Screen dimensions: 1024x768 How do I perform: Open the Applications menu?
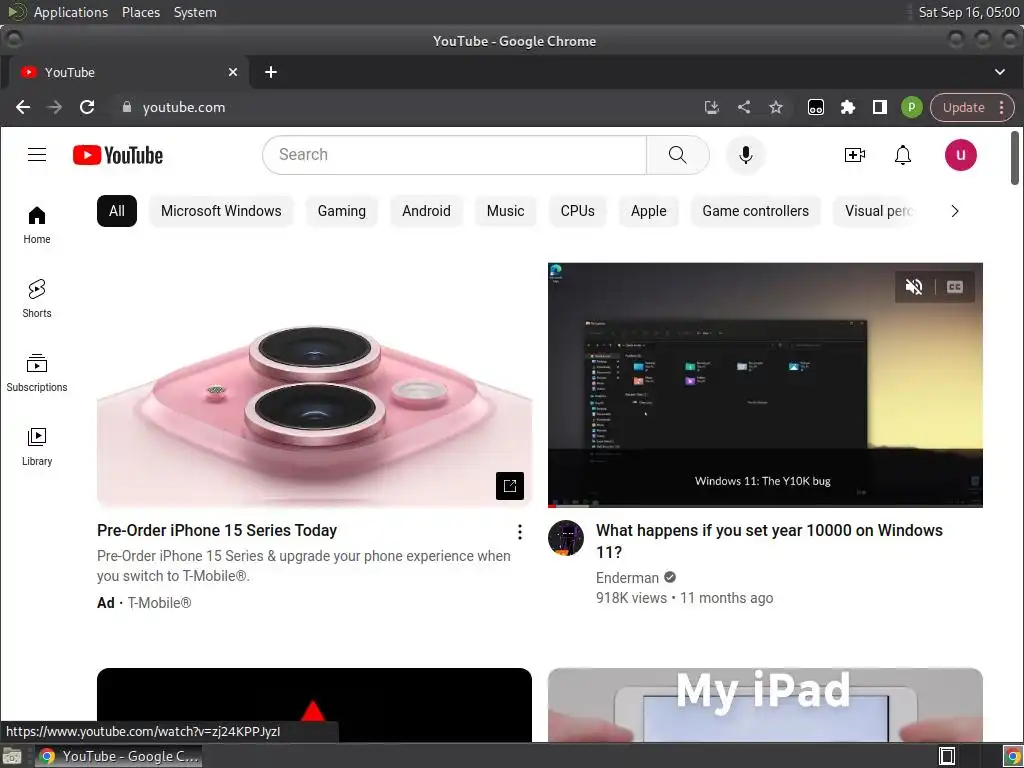71,12
